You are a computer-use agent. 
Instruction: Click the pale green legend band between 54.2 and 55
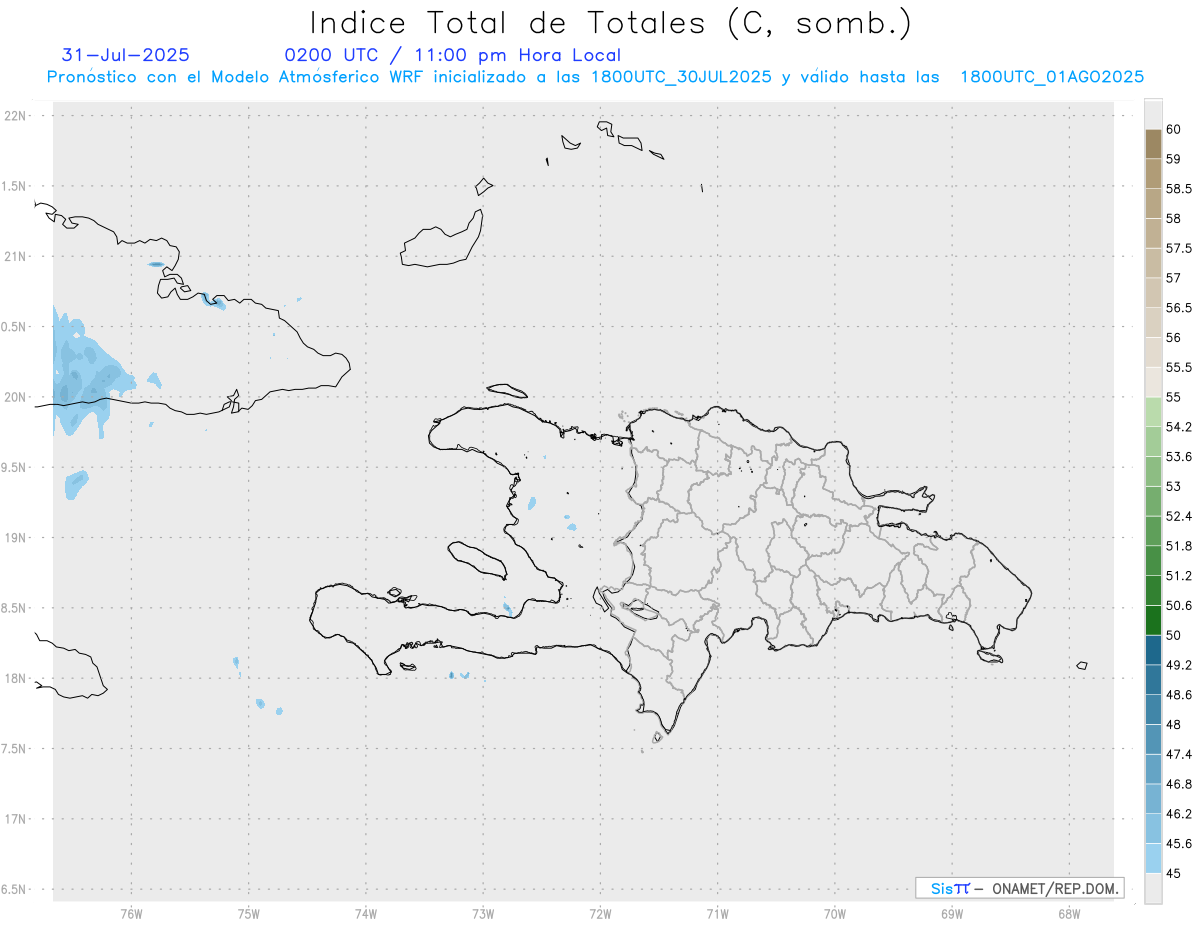pos(1153,412)
